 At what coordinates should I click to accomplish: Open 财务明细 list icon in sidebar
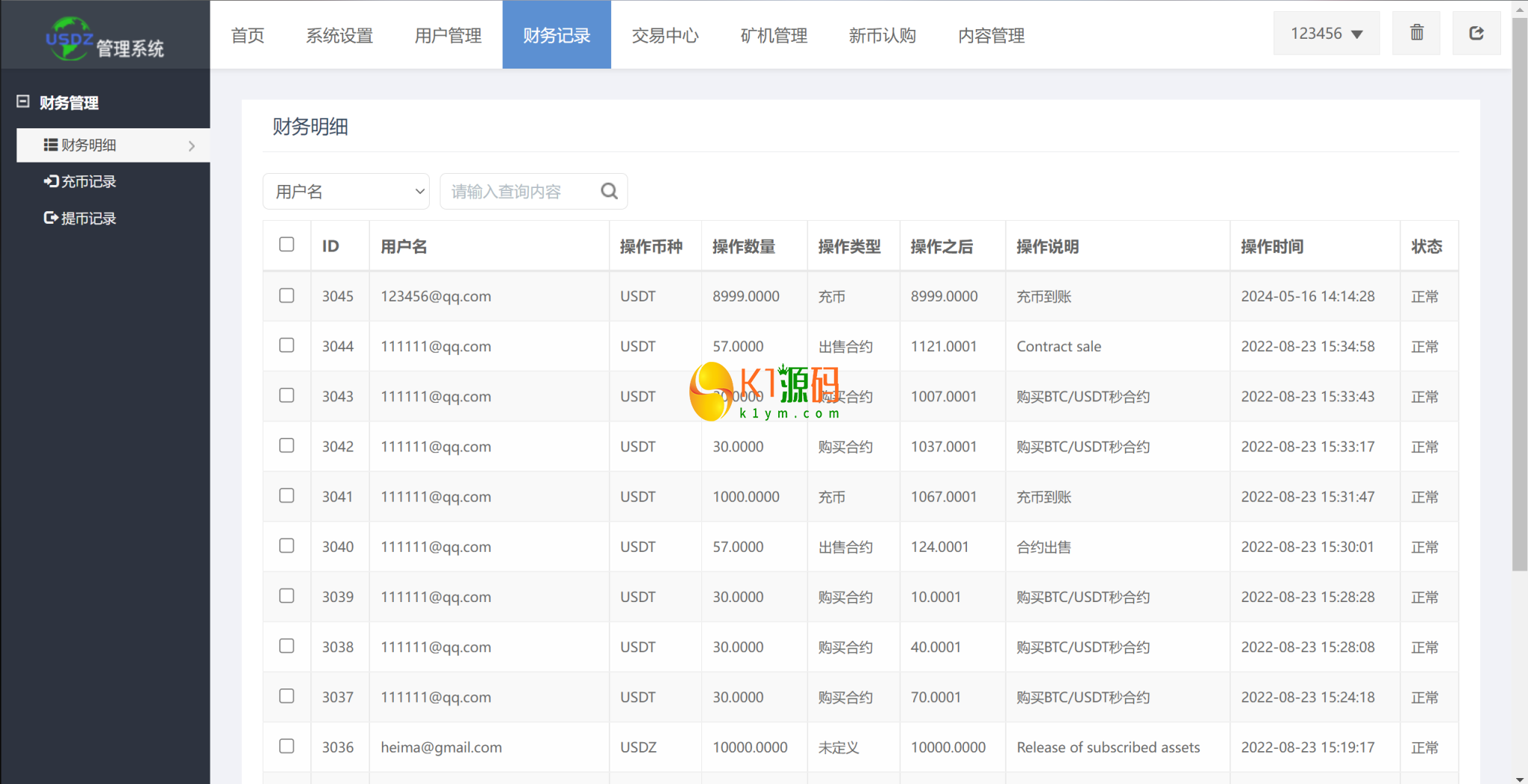point(51,145)
